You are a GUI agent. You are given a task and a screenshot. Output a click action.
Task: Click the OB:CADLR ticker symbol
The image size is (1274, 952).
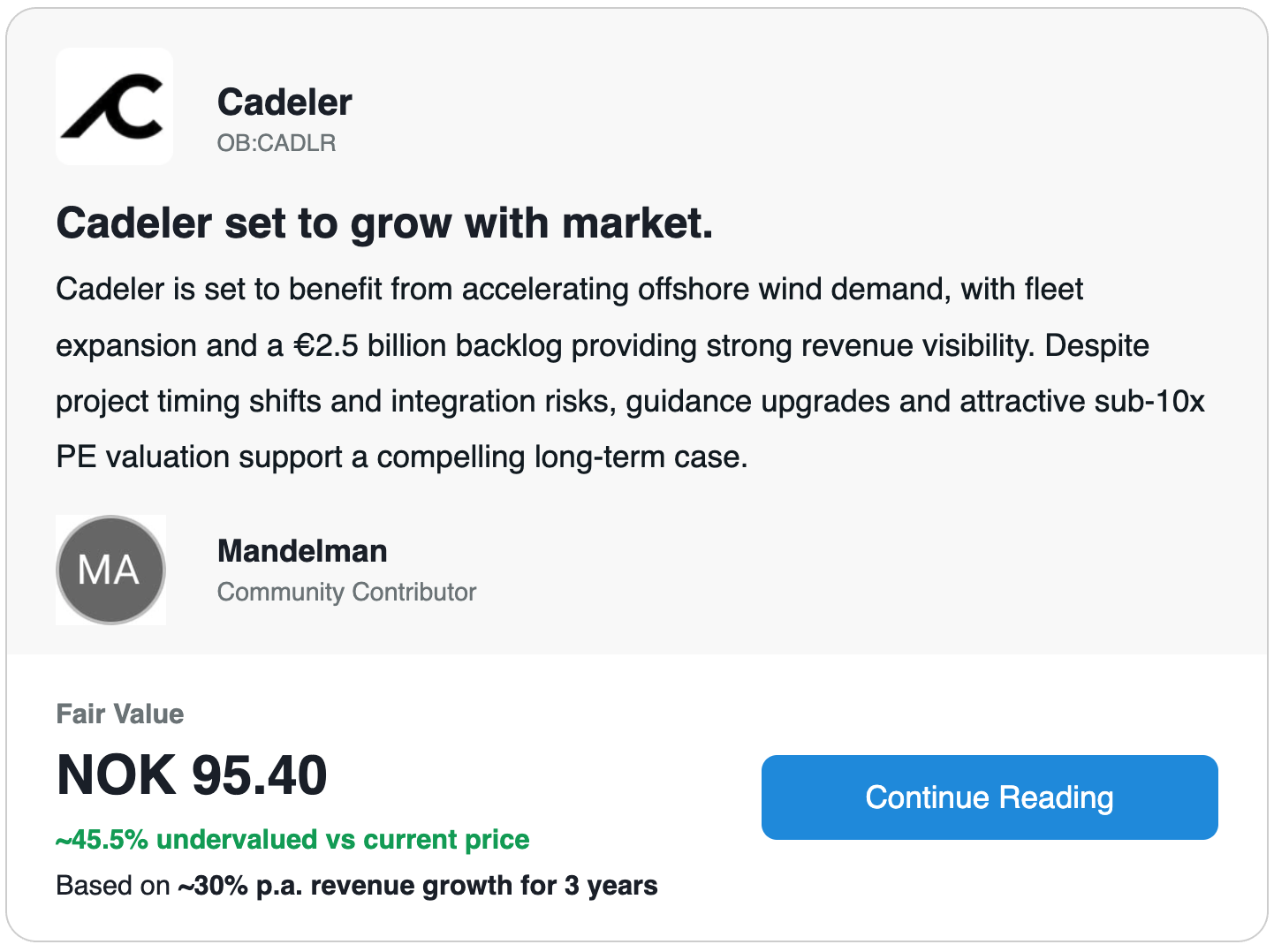(x=277, y=143)
